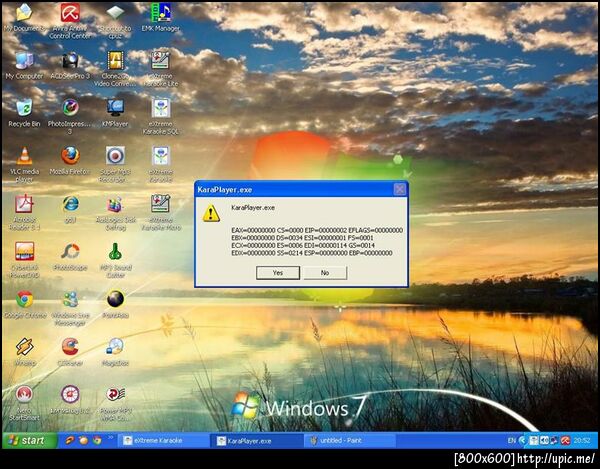Open the EMK Manager desktop icon
Image resolution: width=600 pixels, height=469 pixels.
161,18
